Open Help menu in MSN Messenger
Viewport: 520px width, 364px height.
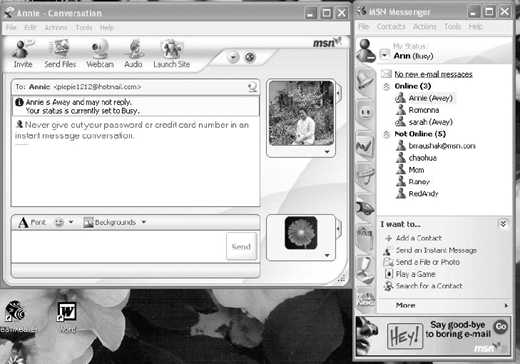[x=476, y=27]
